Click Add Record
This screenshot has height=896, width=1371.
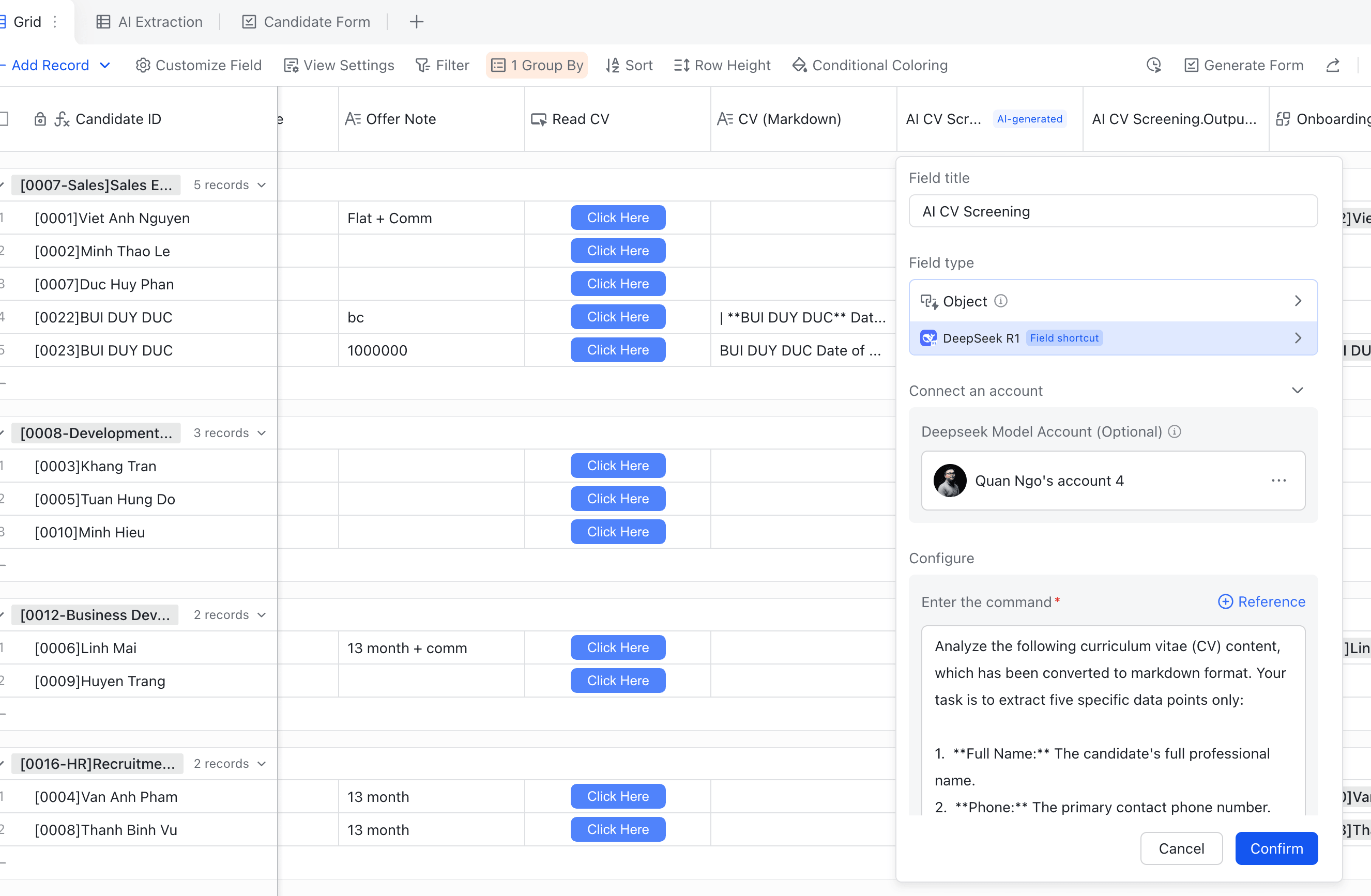coord(50,65)
